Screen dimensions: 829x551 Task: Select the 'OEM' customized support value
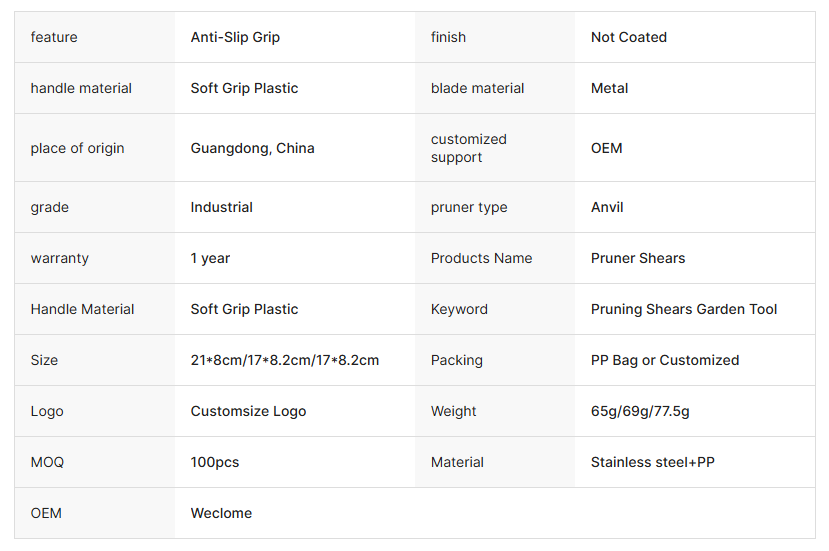606,148
